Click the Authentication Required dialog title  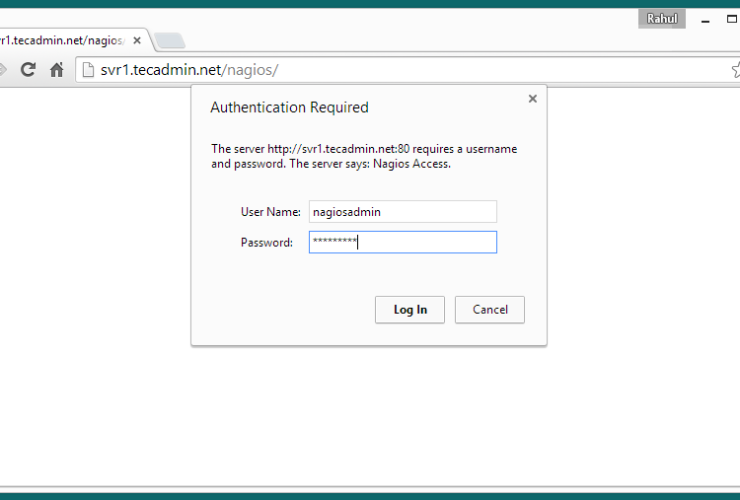coord(289,108)
